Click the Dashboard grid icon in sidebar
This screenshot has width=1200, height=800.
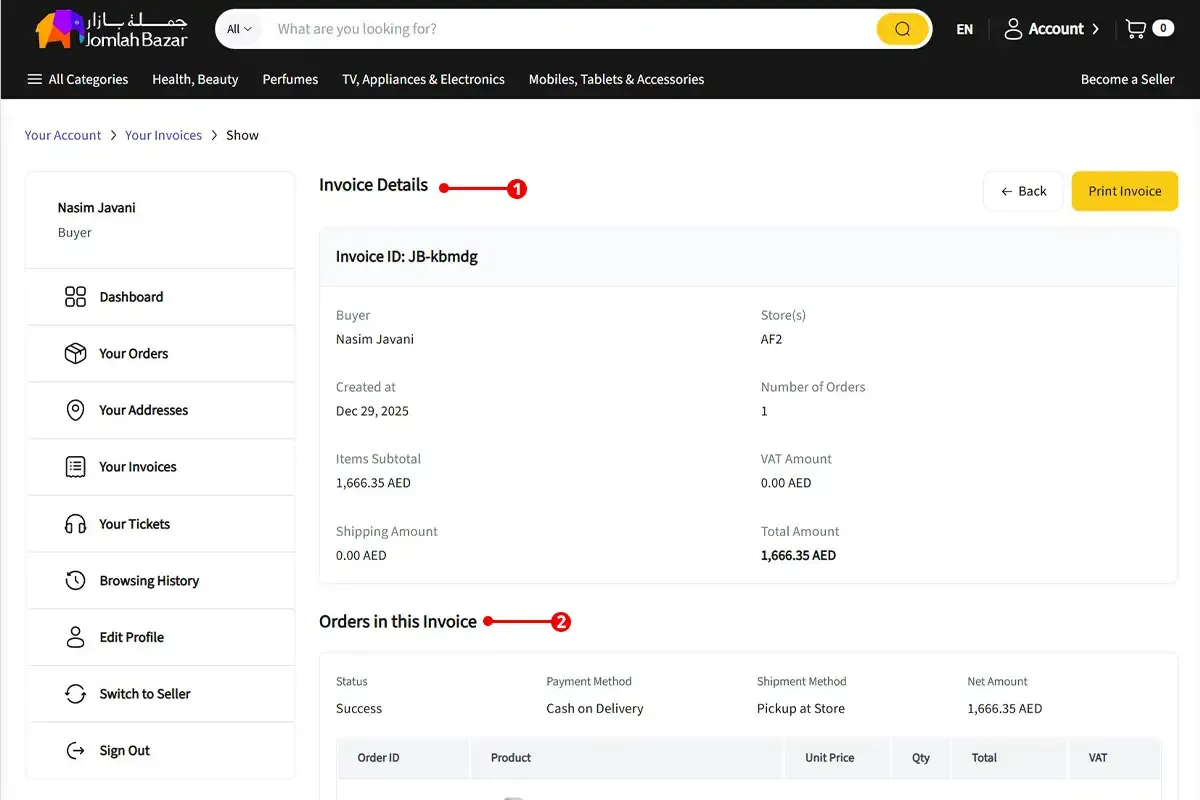click(75, 297)
